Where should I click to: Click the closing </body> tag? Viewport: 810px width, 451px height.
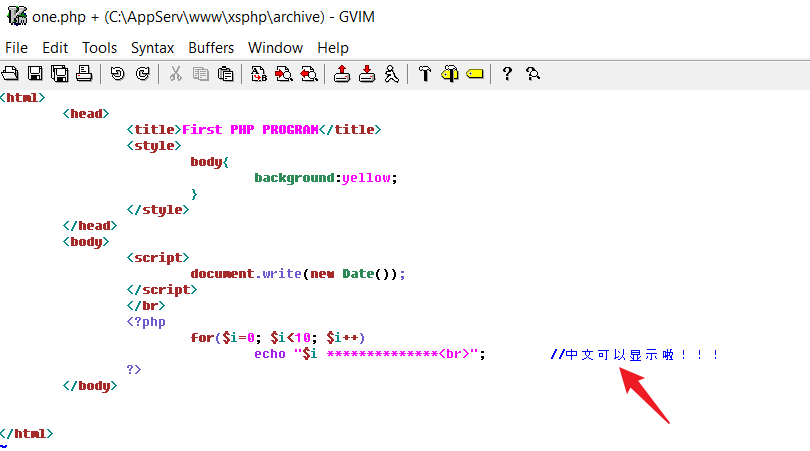coord(90,386)
